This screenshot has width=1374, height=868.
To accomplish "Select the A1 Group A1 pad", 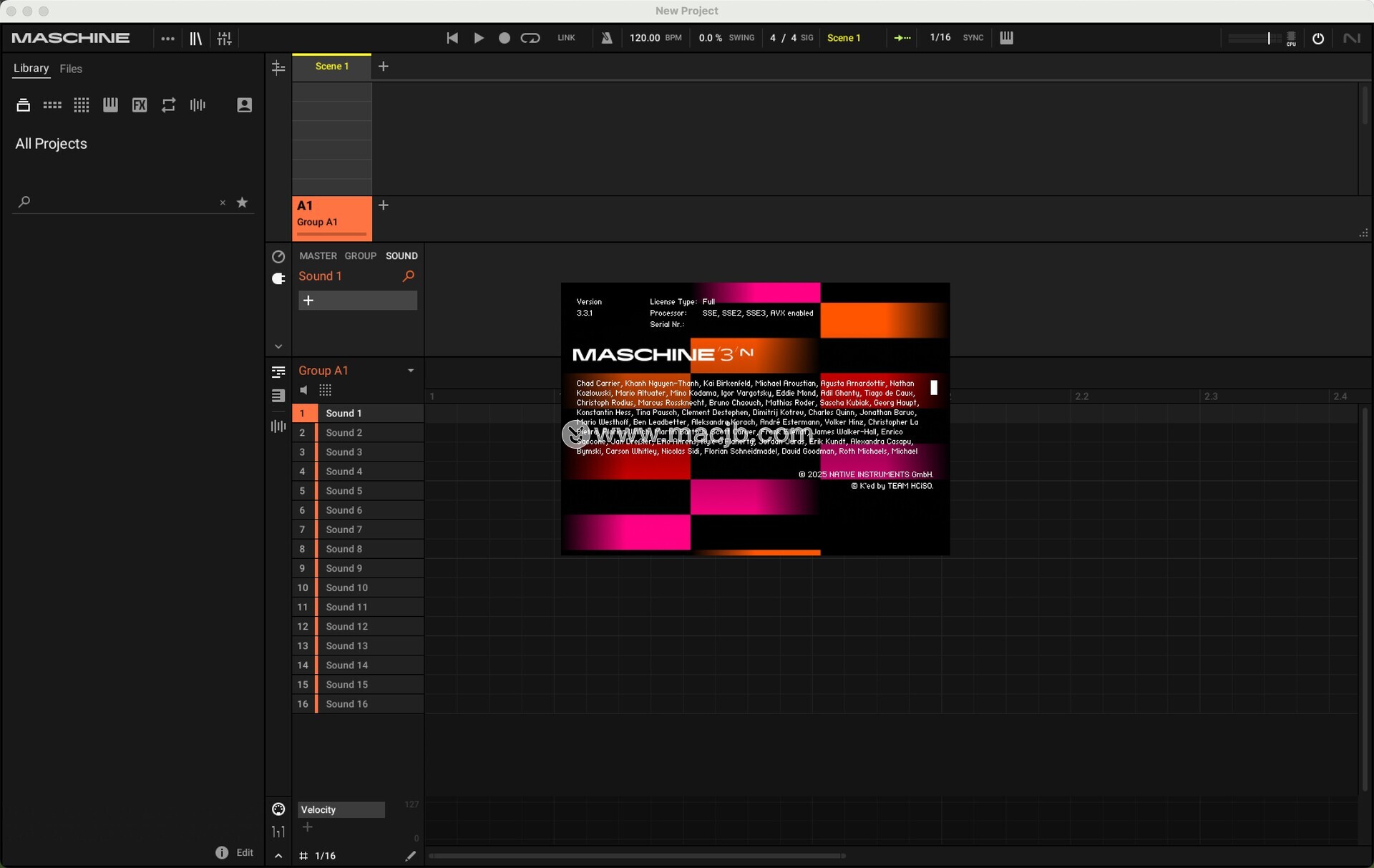I will (x=332, y=218).
